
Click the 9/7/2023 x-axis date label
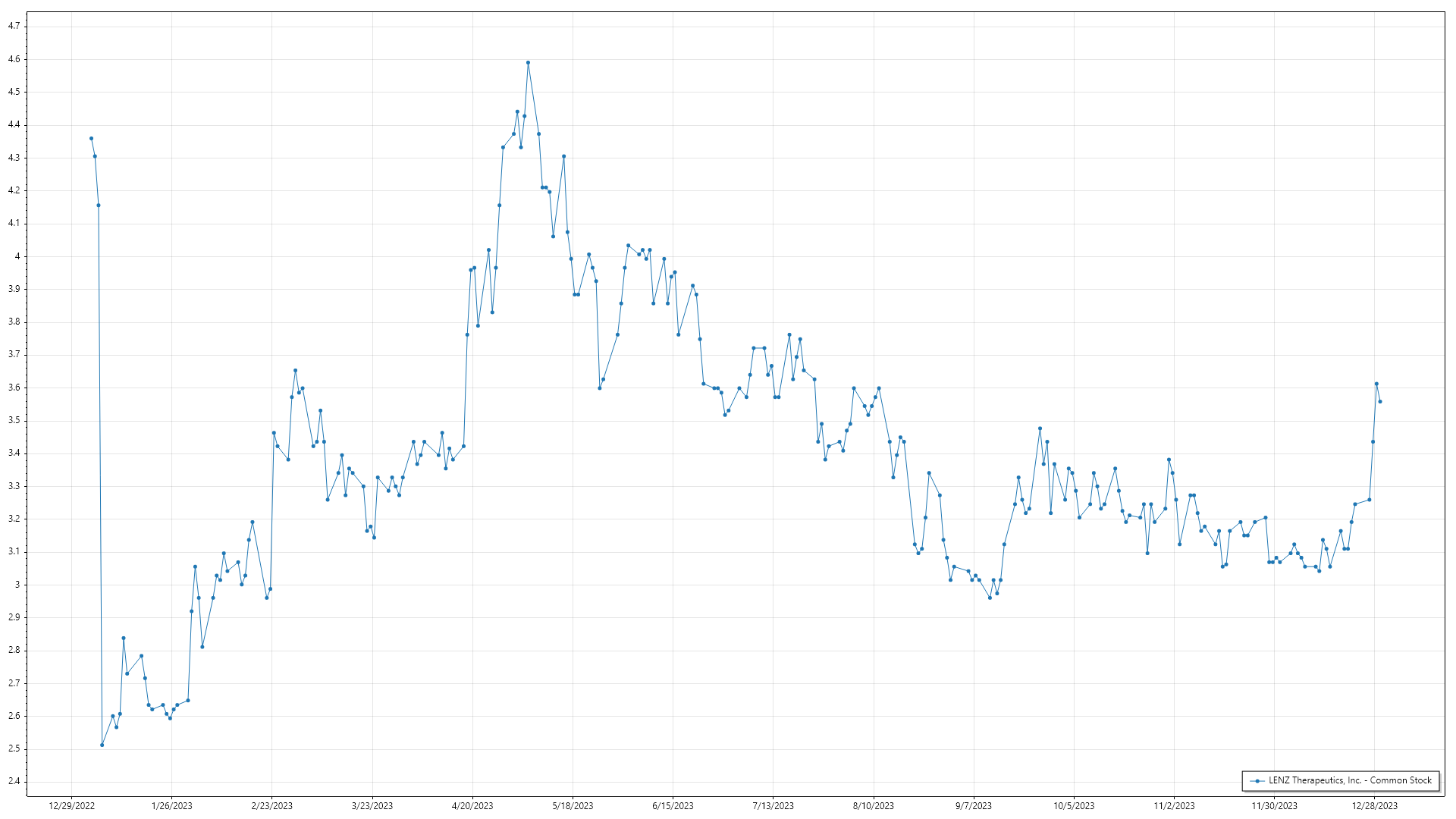point(973,806)
